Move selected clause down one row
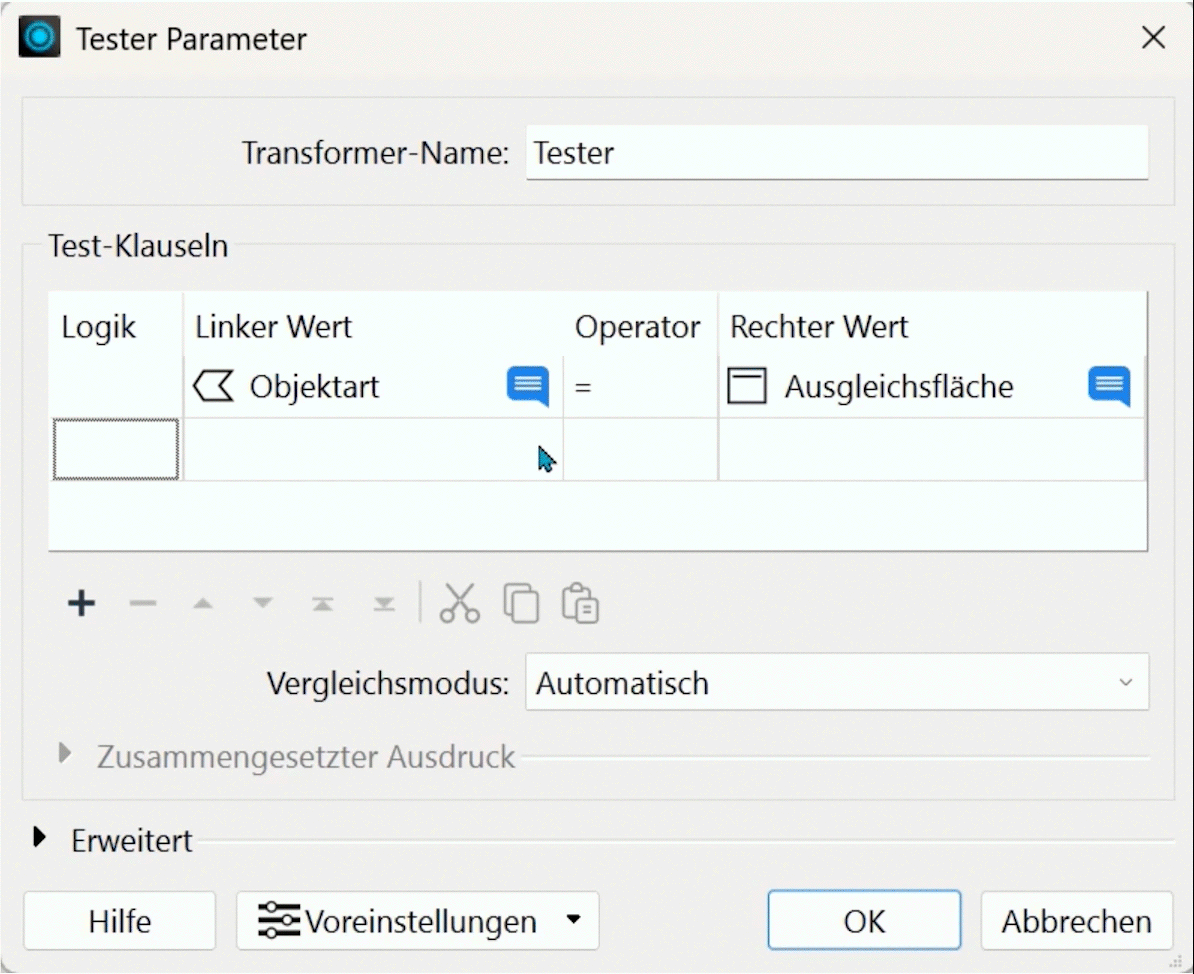This screenshot has width=1194, height=974. (263, 604)
